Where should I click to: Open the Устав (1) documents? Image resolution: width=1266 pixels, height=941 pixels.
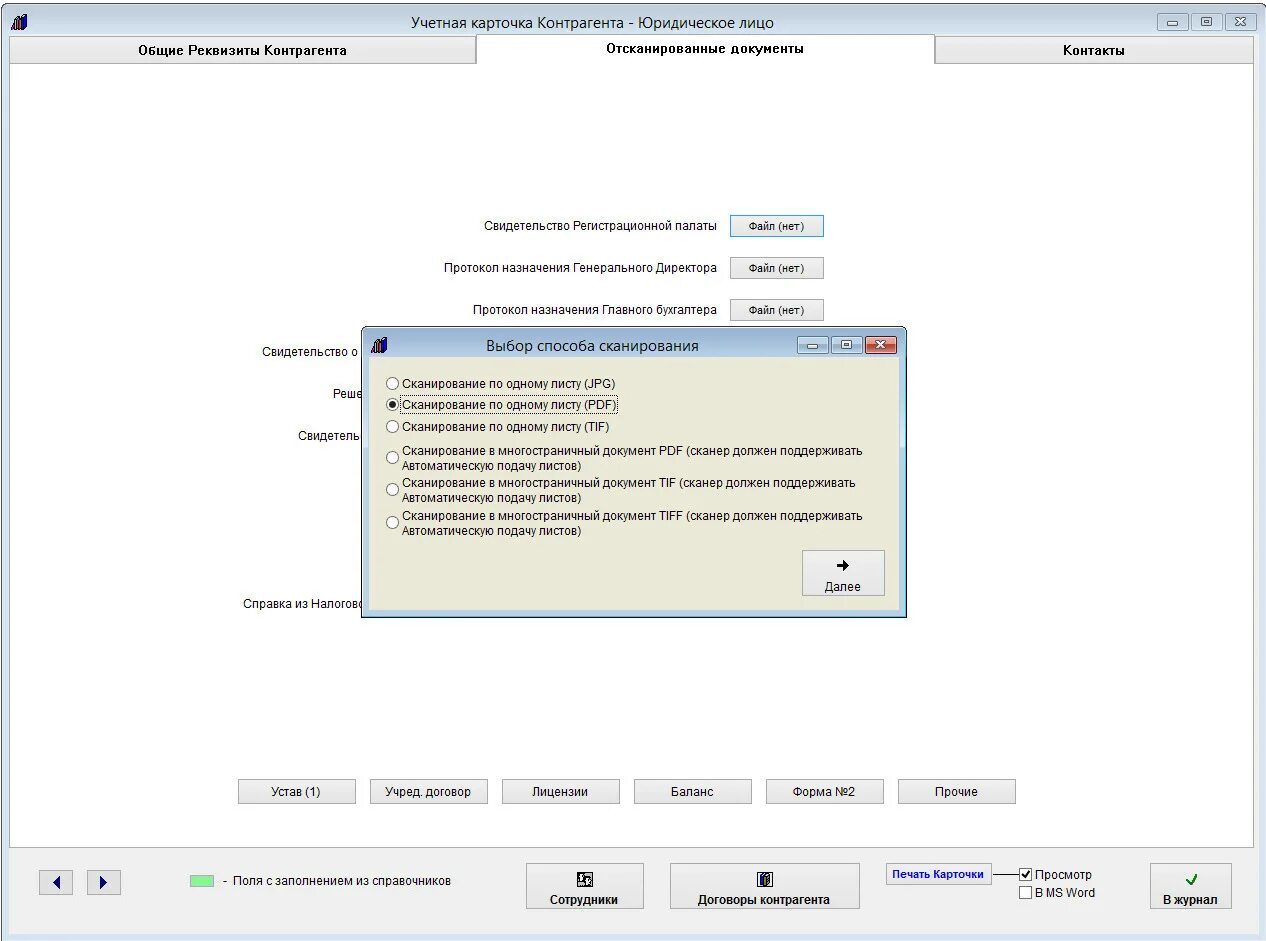(x=296, y=792)
